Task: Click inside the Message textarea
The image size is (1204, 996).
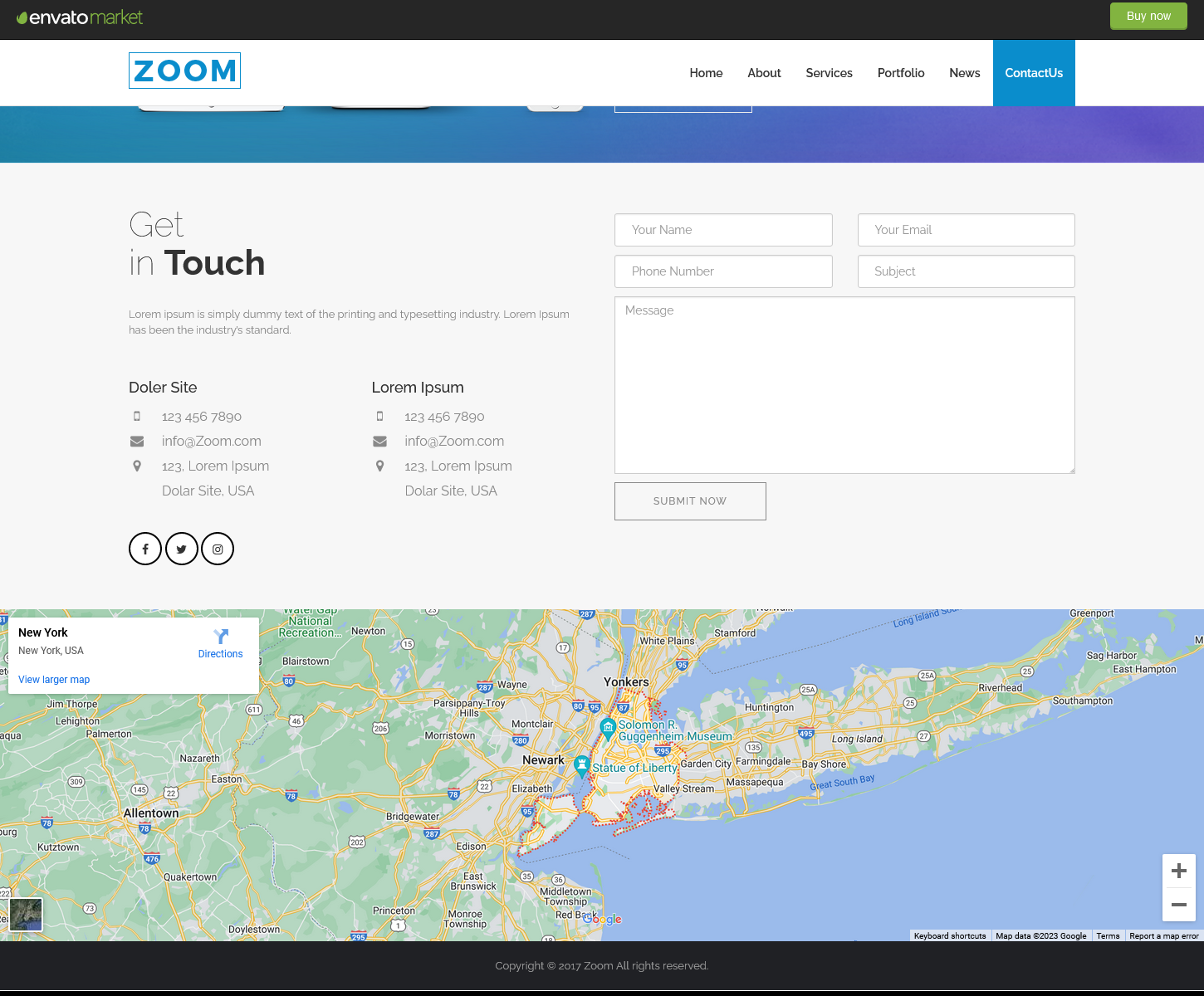Action: point(844,385)
